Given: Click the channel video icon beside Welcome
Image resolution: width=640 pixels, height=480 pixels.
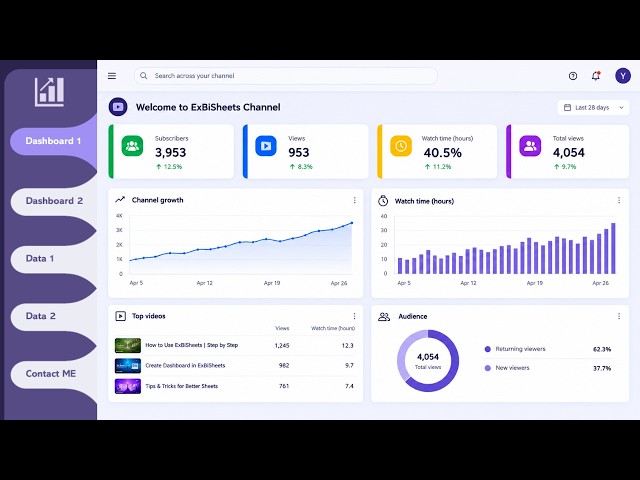Looking at the screenshot, I should 118,107.
